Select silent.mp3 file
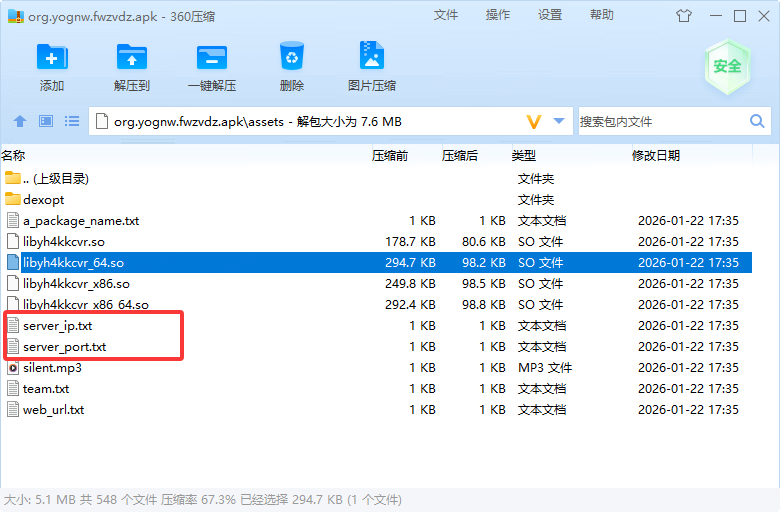Image resolution: width=780 pixels, height=512 pixels. (376, 368)
